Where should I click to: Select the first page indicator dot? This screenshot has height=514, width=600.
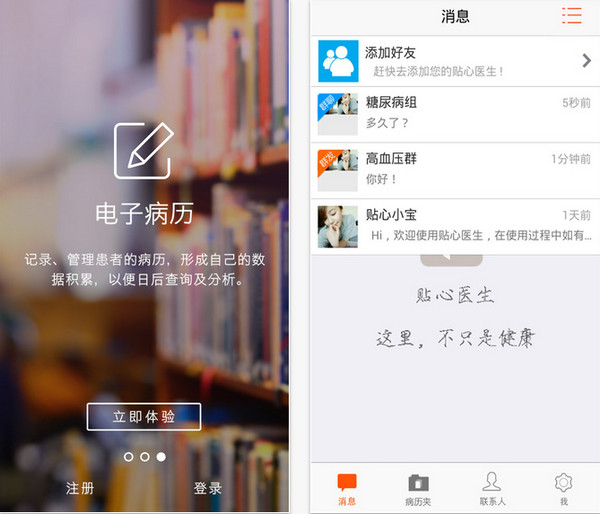(129, 457)
